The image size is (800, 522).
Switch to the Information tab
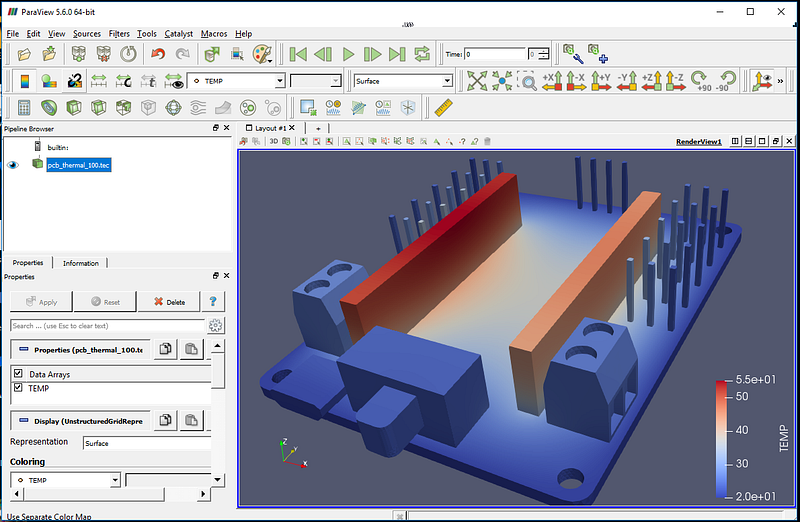point(81,263)
